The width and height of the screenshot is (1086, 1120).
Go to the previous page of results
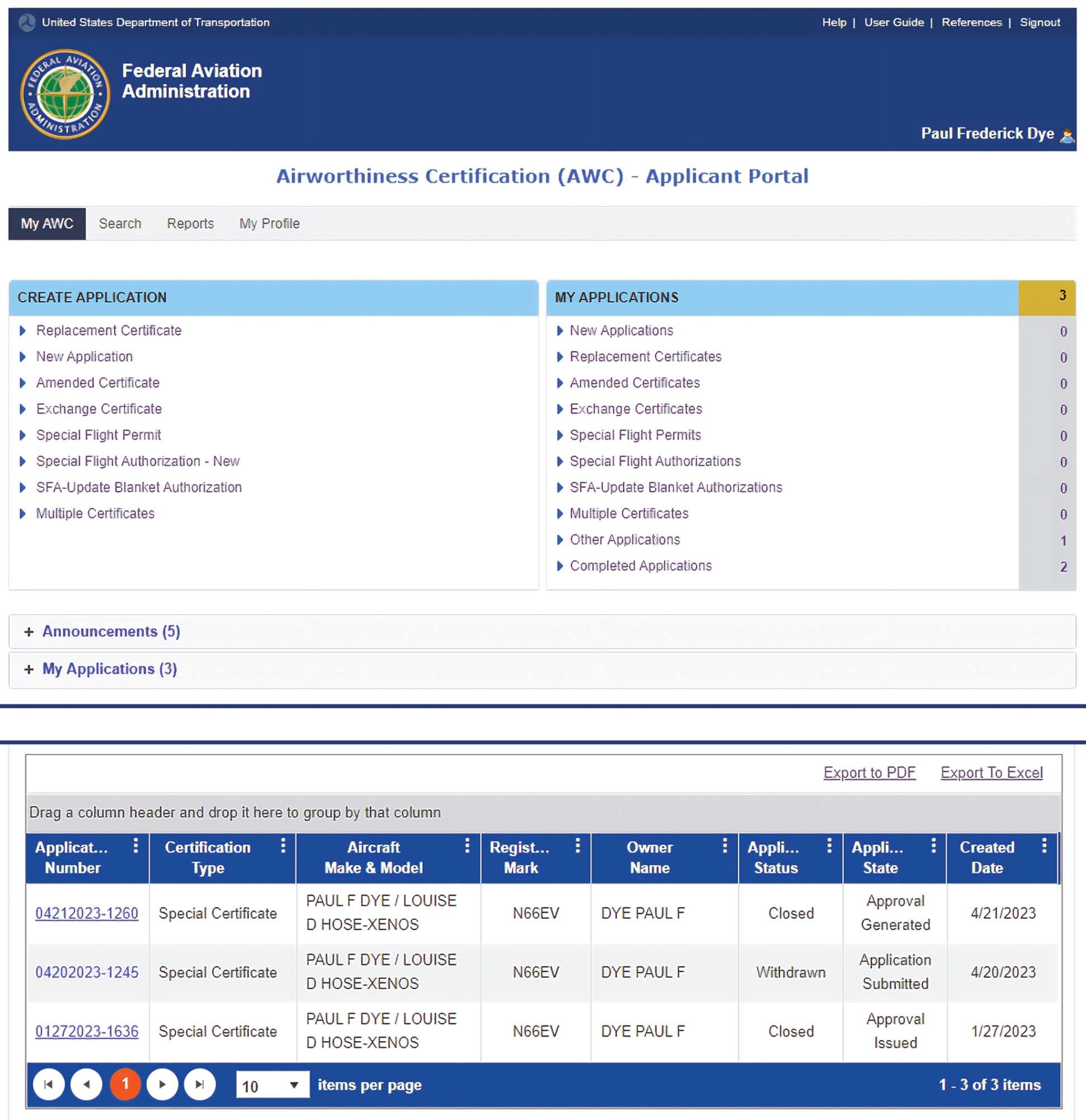point(87,1084)
